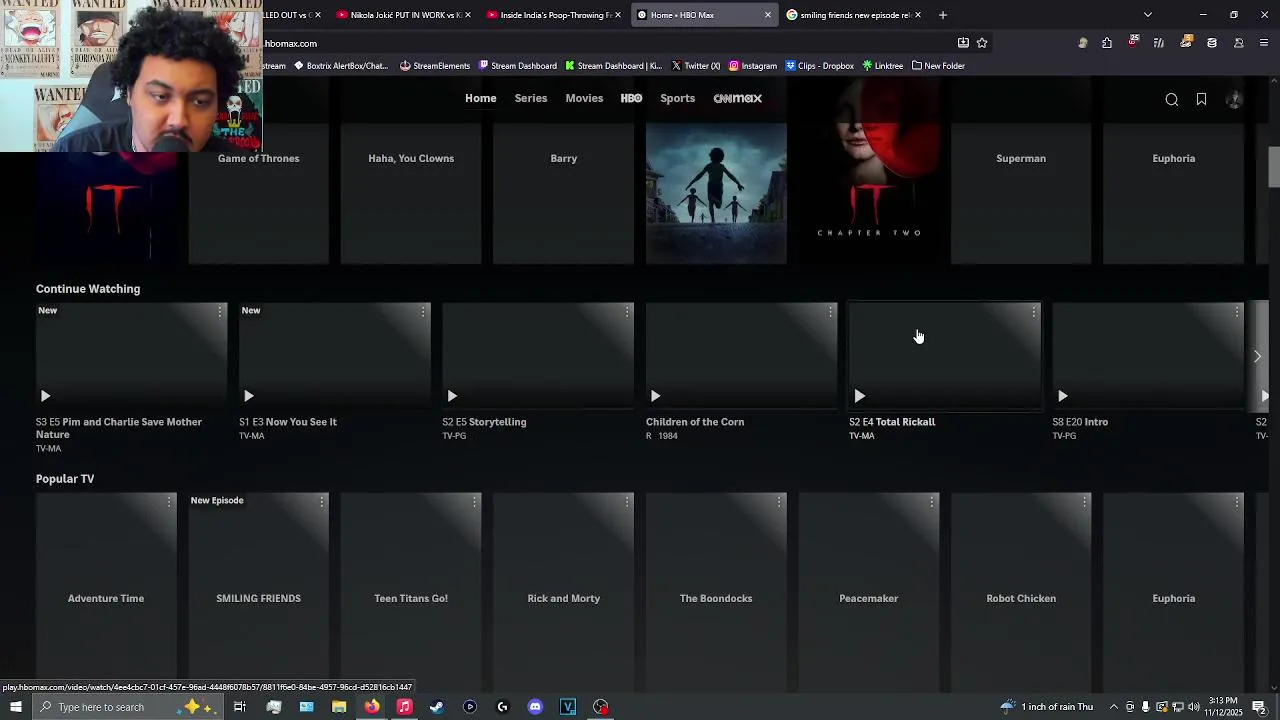This screenshot has width=1280, height=720.
Task: Play S2 E4 Total Rickall
Action: 859,396
